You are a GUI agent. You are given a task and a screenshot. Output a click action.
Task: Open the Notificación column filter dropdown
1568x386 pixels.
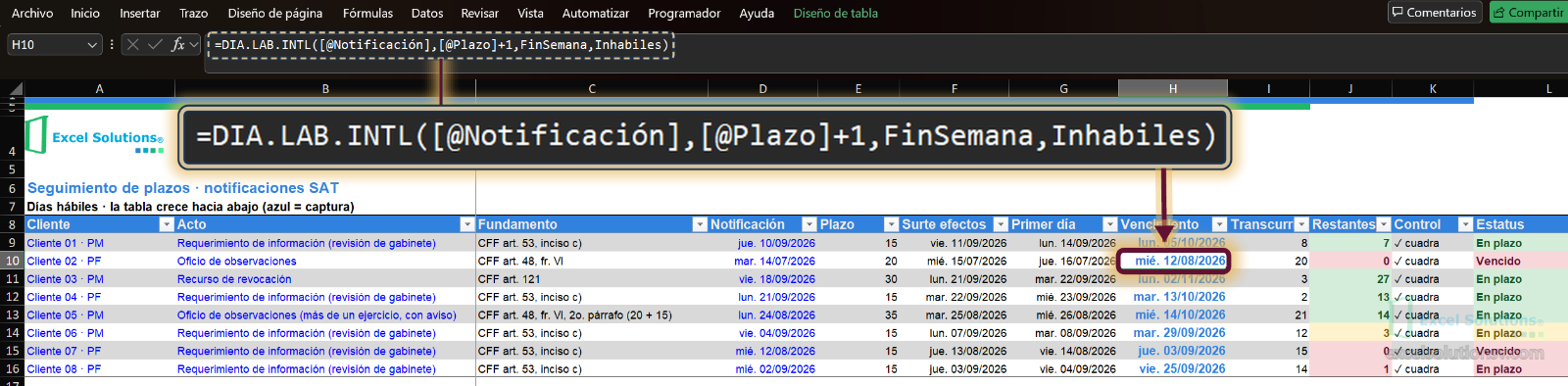click(x=809, y=224)
